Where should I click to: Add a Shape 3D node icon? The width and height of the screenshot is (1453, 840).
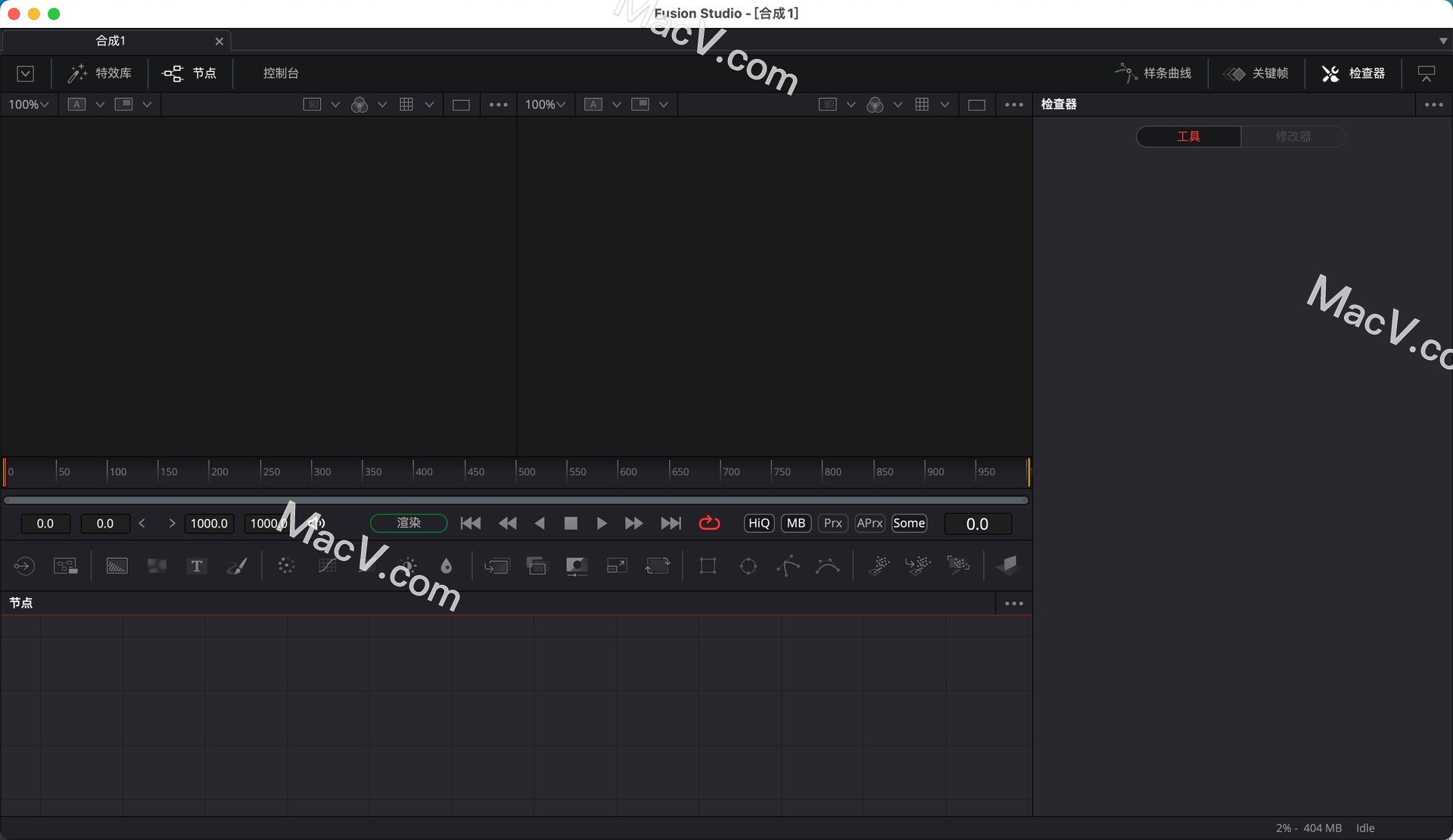point(1008,566)
